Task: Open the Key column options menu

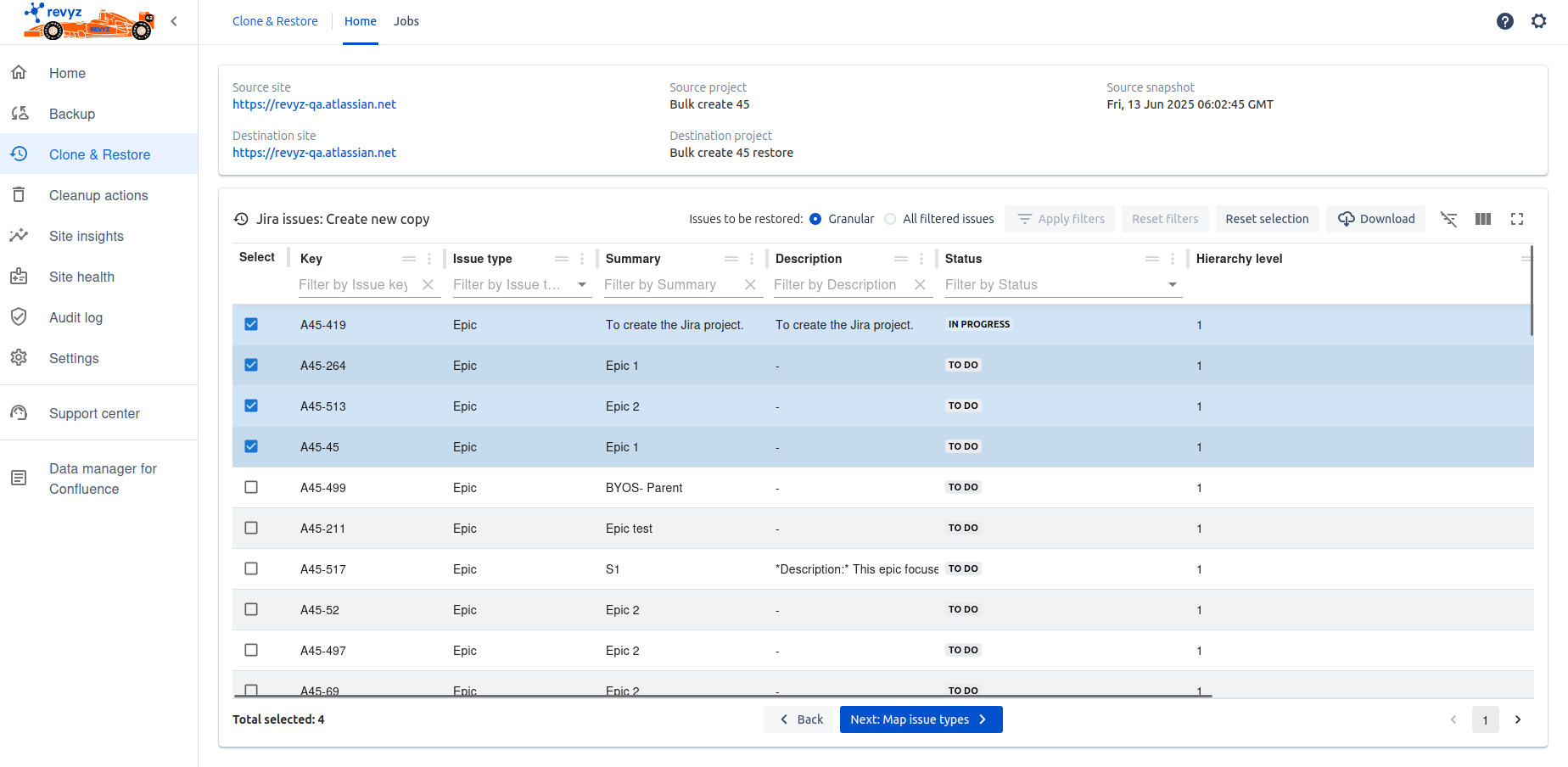Action: point(429,259)
